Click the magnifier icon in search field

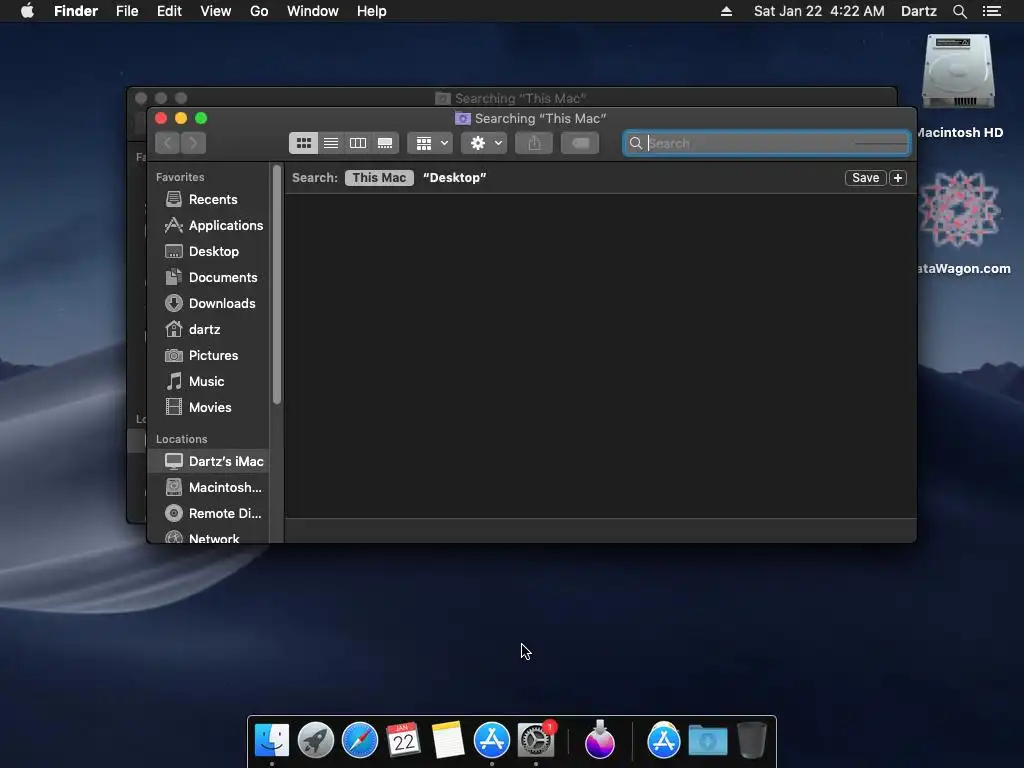pos(635,143)
